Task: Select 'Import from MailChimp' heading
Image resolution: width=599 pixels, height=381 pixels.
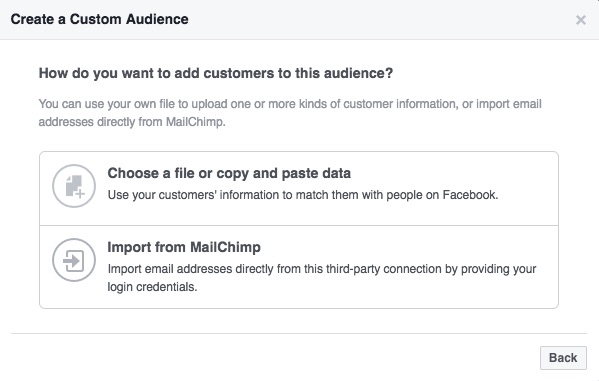Action: (184, 247)
